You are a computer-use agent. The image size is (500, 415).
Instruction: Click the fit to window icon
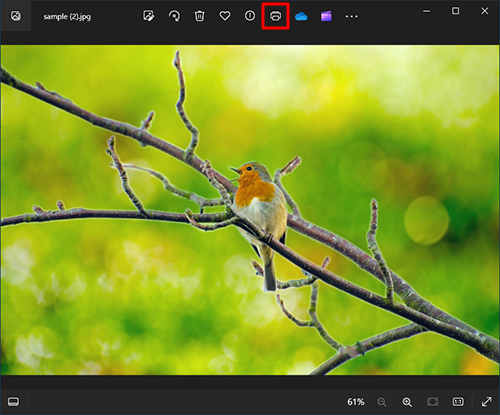click(432, 402)
